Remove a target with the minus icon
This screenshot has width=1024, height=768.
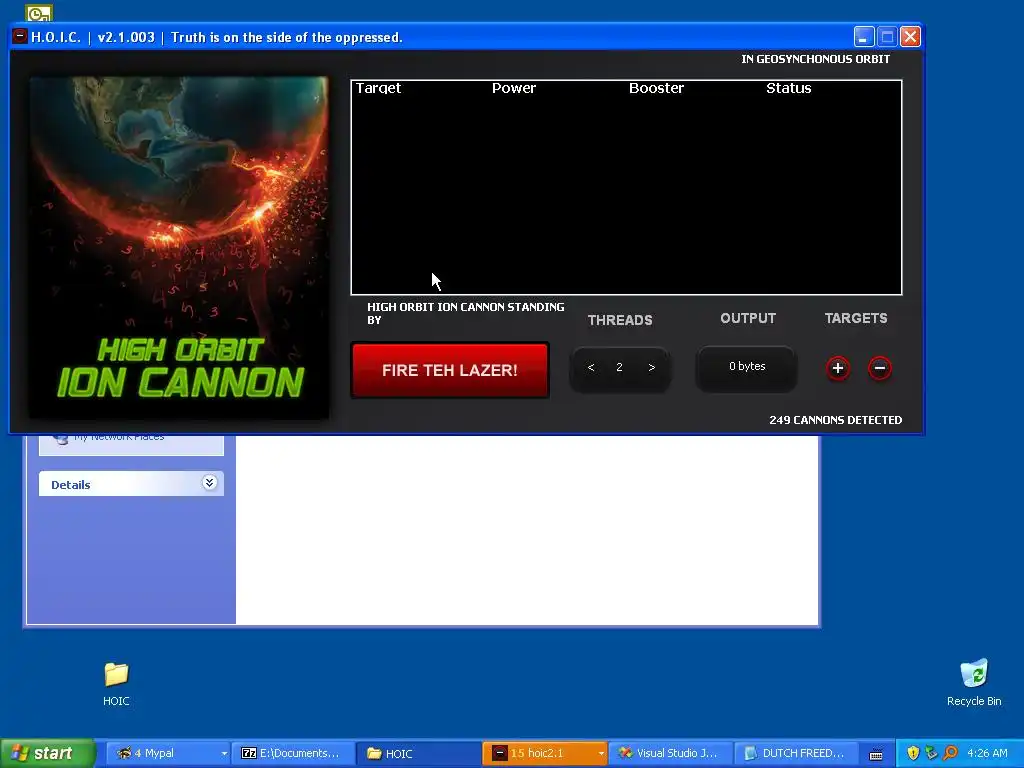click(880, 368)
